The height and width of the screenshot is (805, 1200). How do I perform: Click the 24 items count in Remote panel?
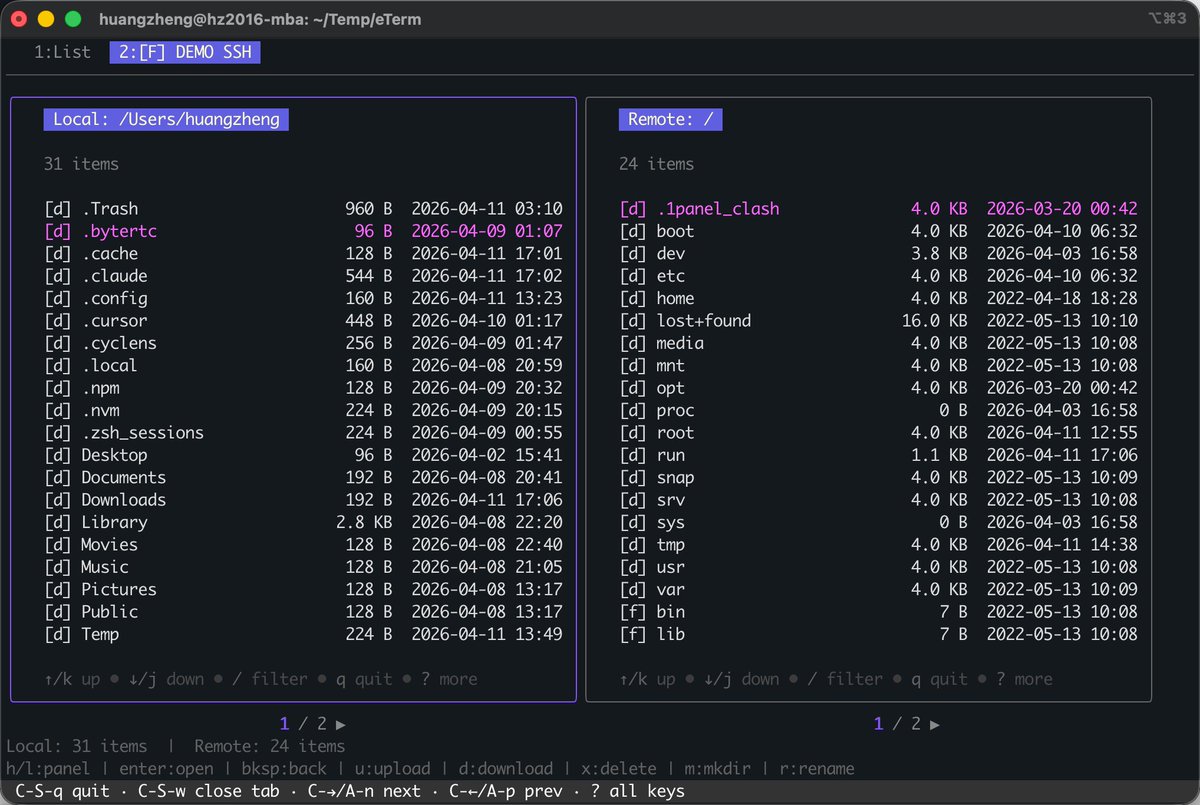656,164
